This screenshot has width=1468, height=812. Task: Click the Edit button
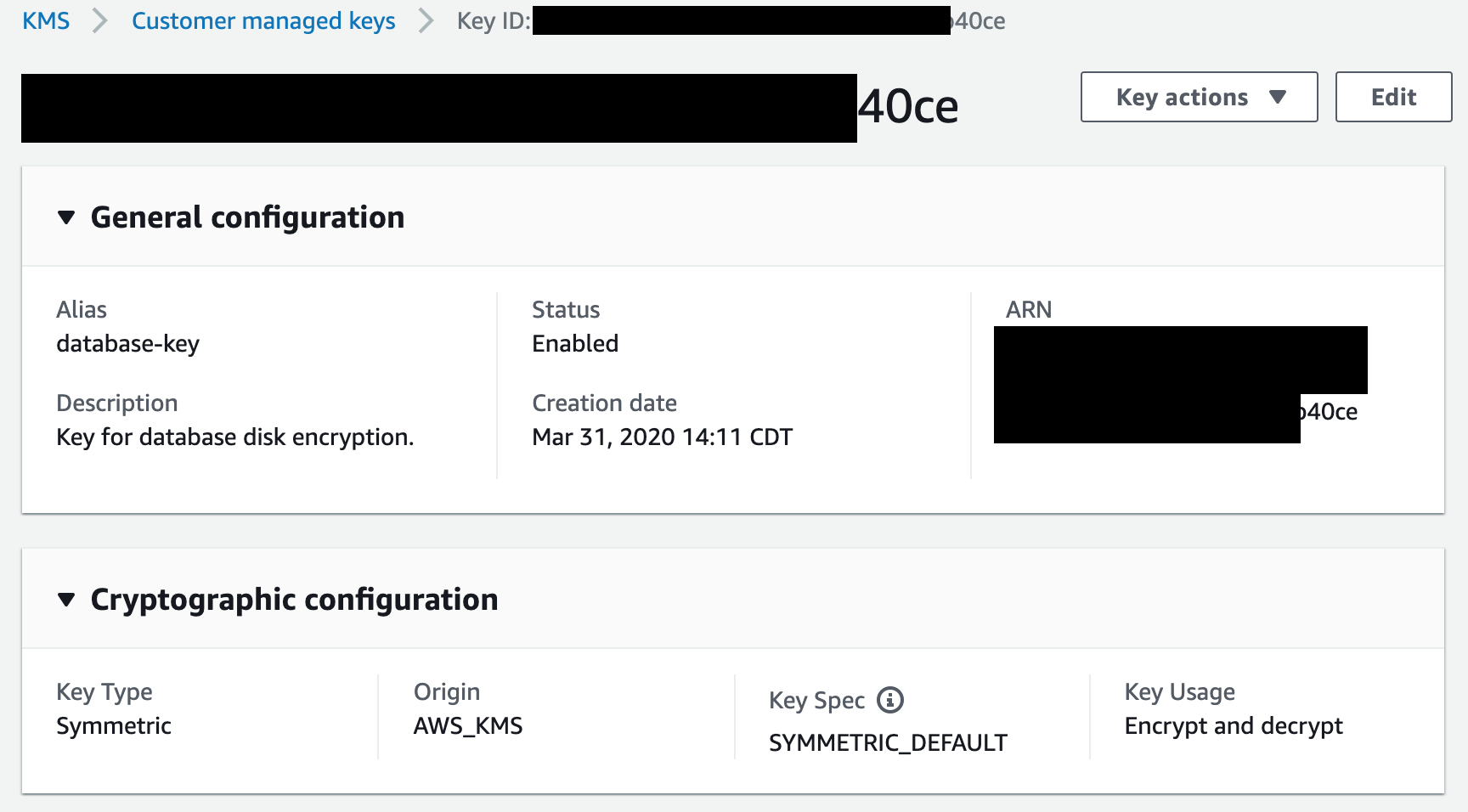[1392, 97]
